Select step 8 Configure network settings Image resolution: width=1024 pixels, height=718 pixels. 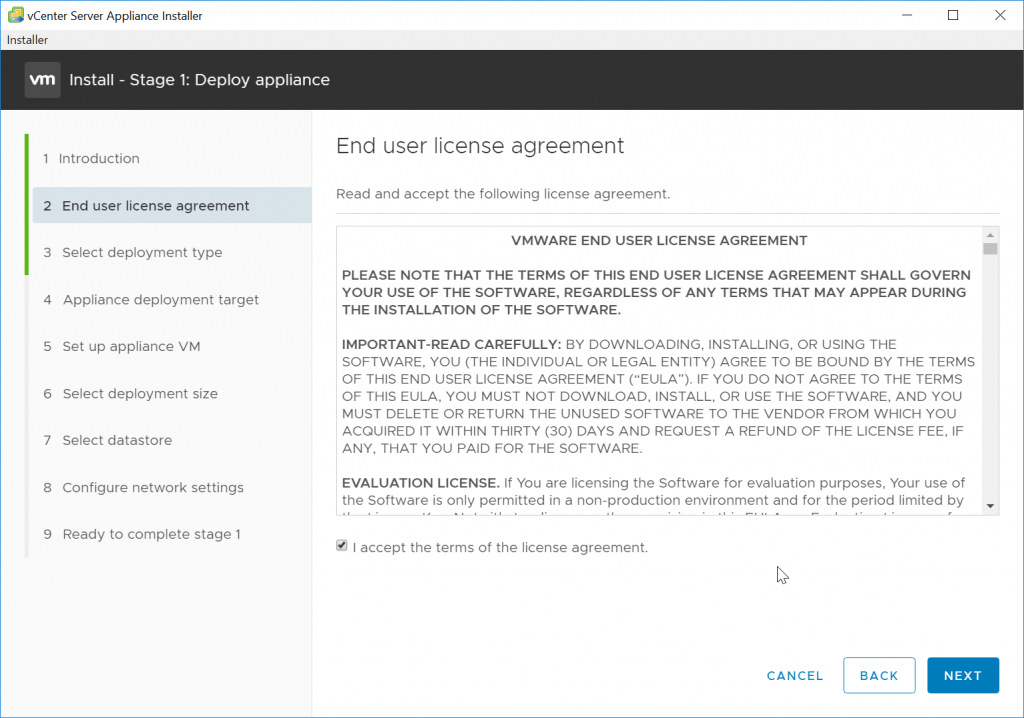tap(143, 487)
